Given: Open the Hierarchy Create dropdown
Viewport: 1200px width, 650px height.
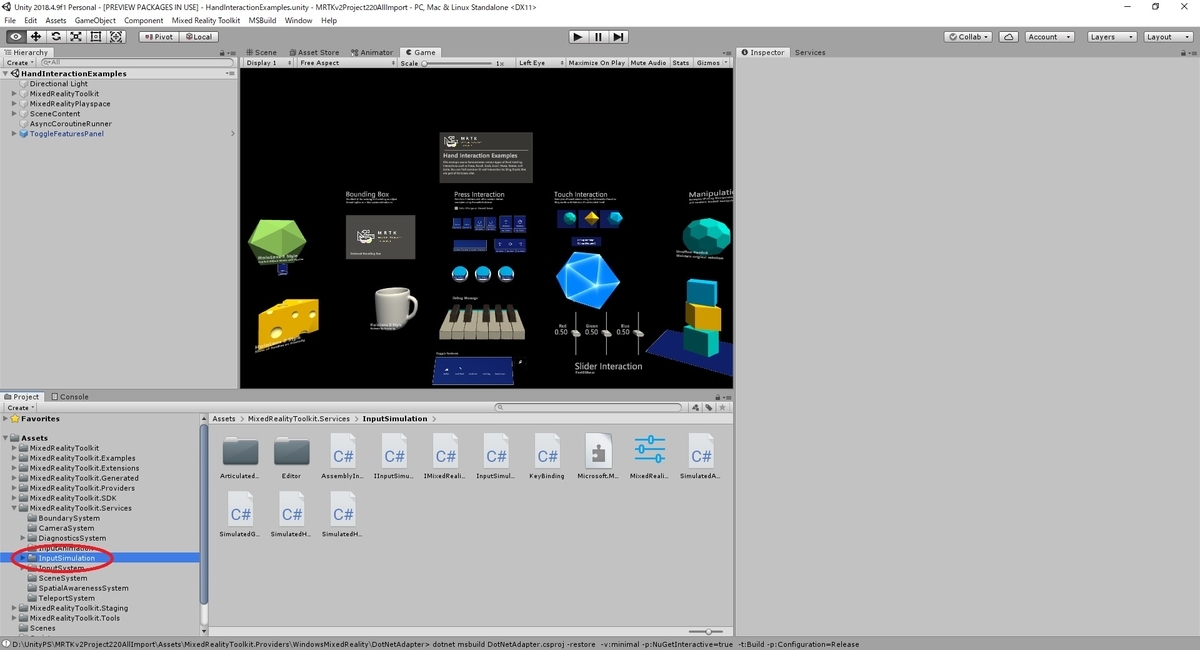Looking at the screenshot, I should pyautogui.click(x=18, y=63).
